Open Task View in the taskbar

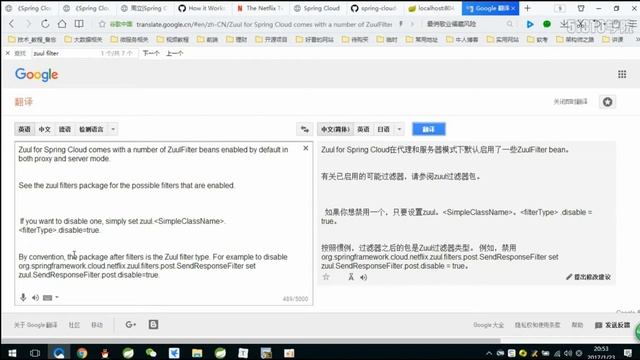(35, 353)
